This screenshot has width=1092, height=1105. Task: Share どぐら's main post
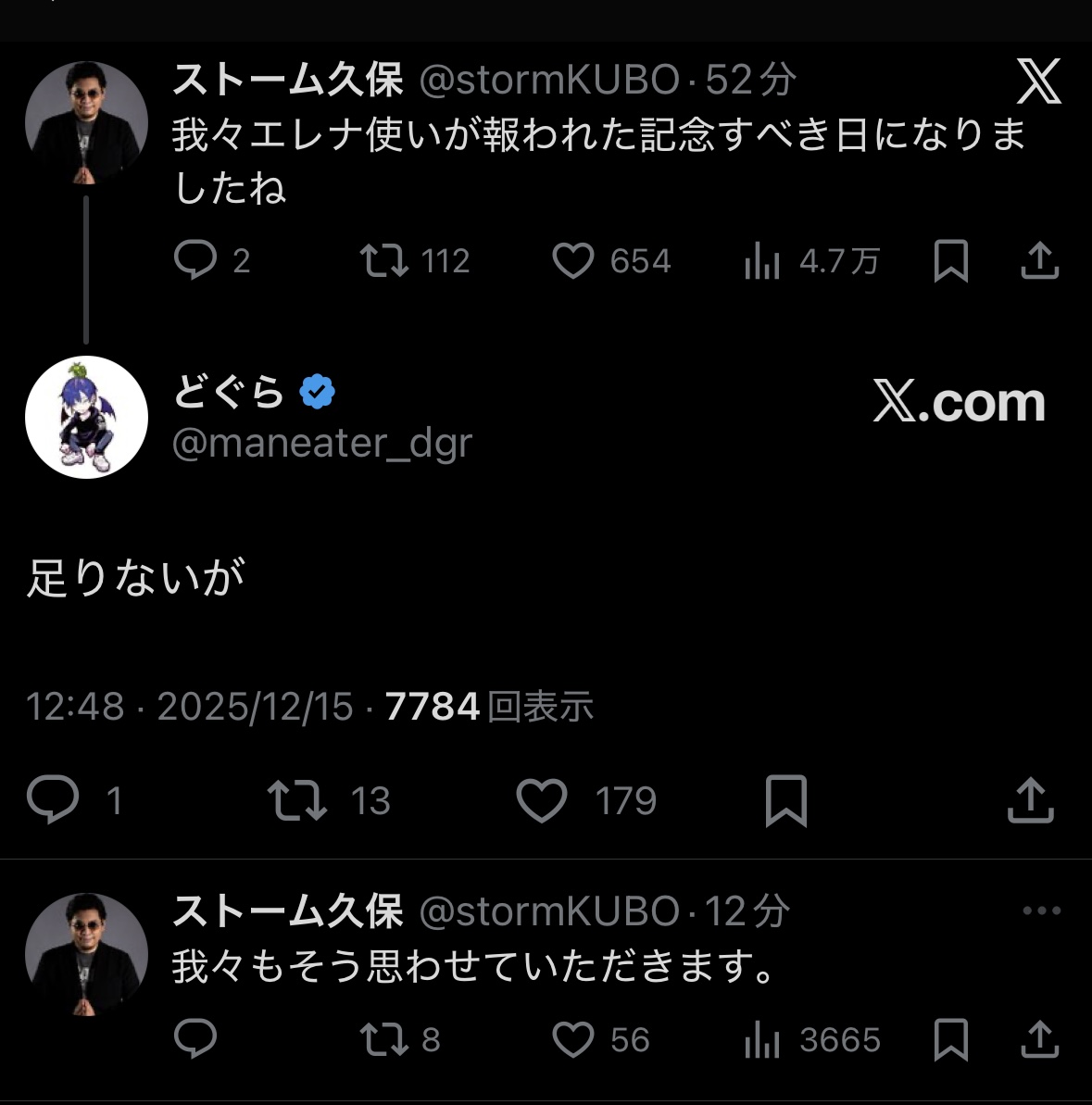pyautogui.click(x=1030, y=799)
